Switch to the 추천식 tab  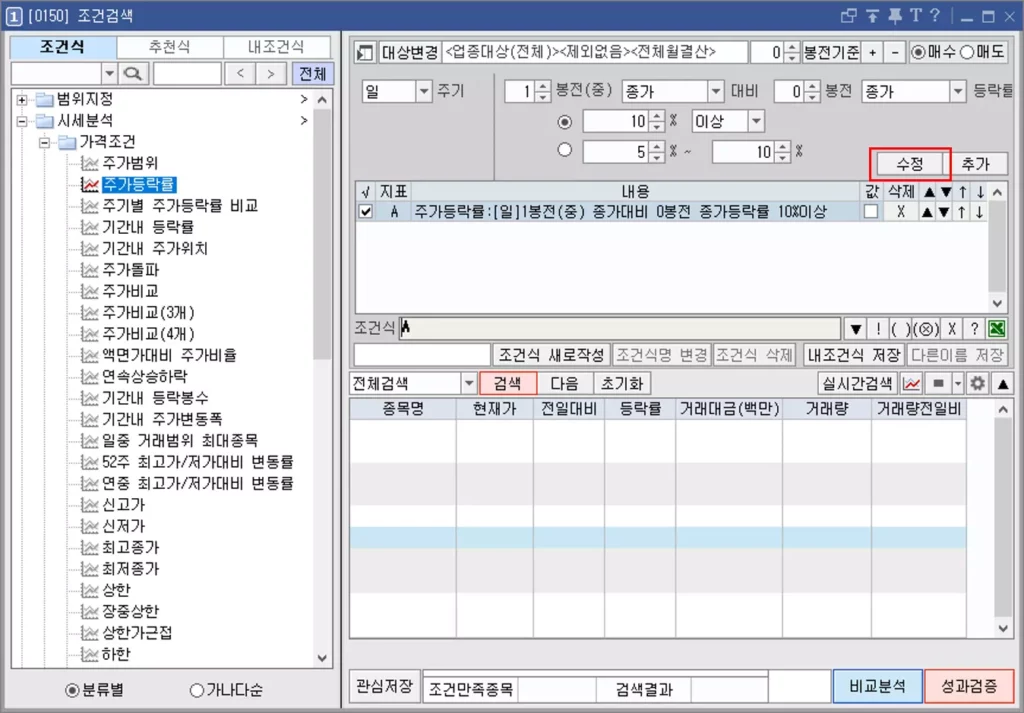(x=170, y=47)
